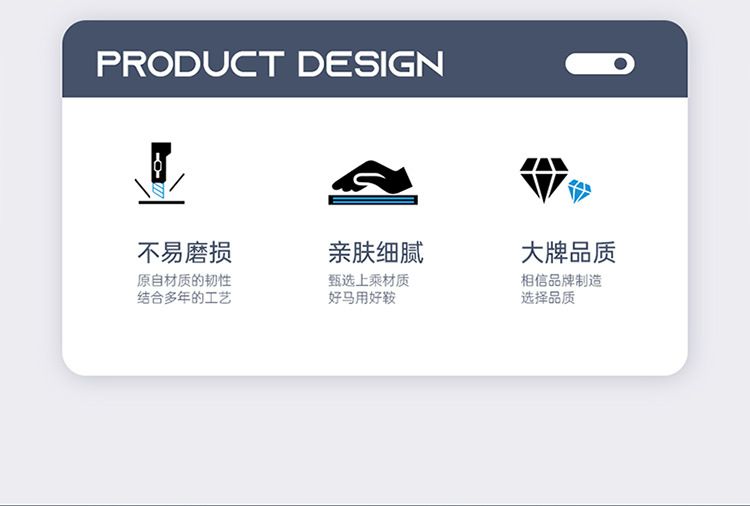Click the large black diamond icon

544,180
